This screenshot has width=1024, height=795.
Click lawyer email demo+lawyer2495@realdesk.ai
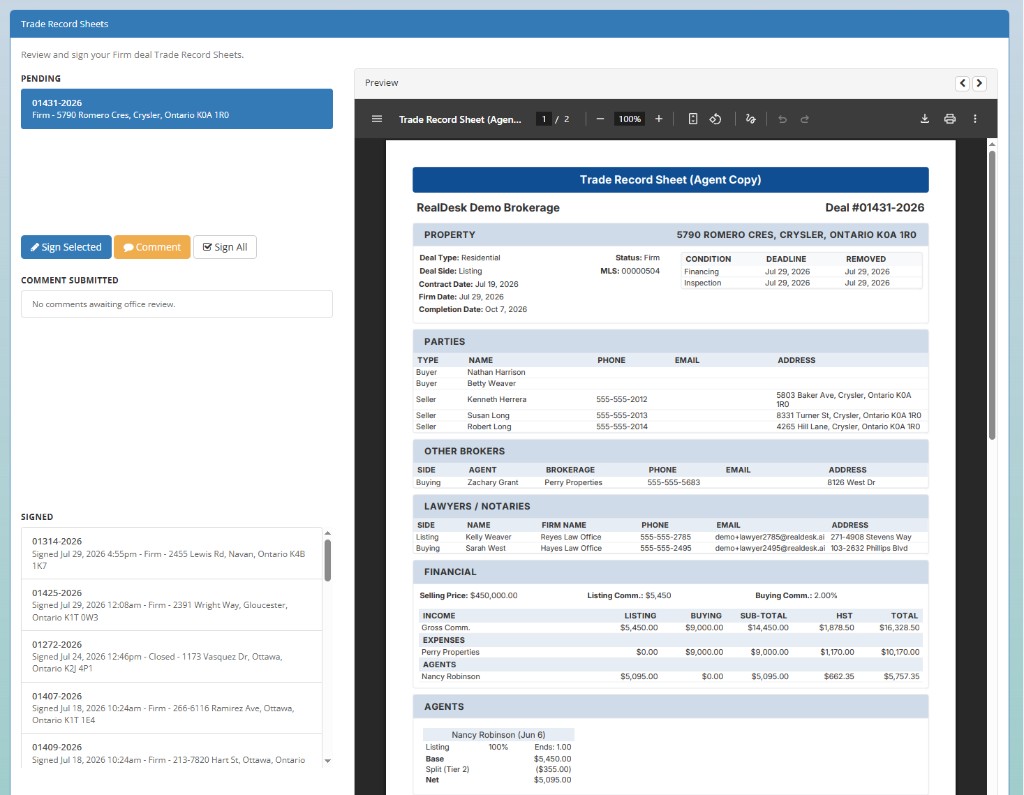770,548
